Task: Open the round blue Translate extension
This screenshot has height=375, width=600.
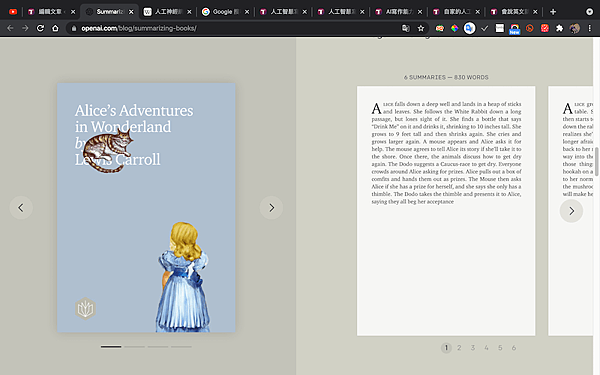Action: click(x=470, y=28)
